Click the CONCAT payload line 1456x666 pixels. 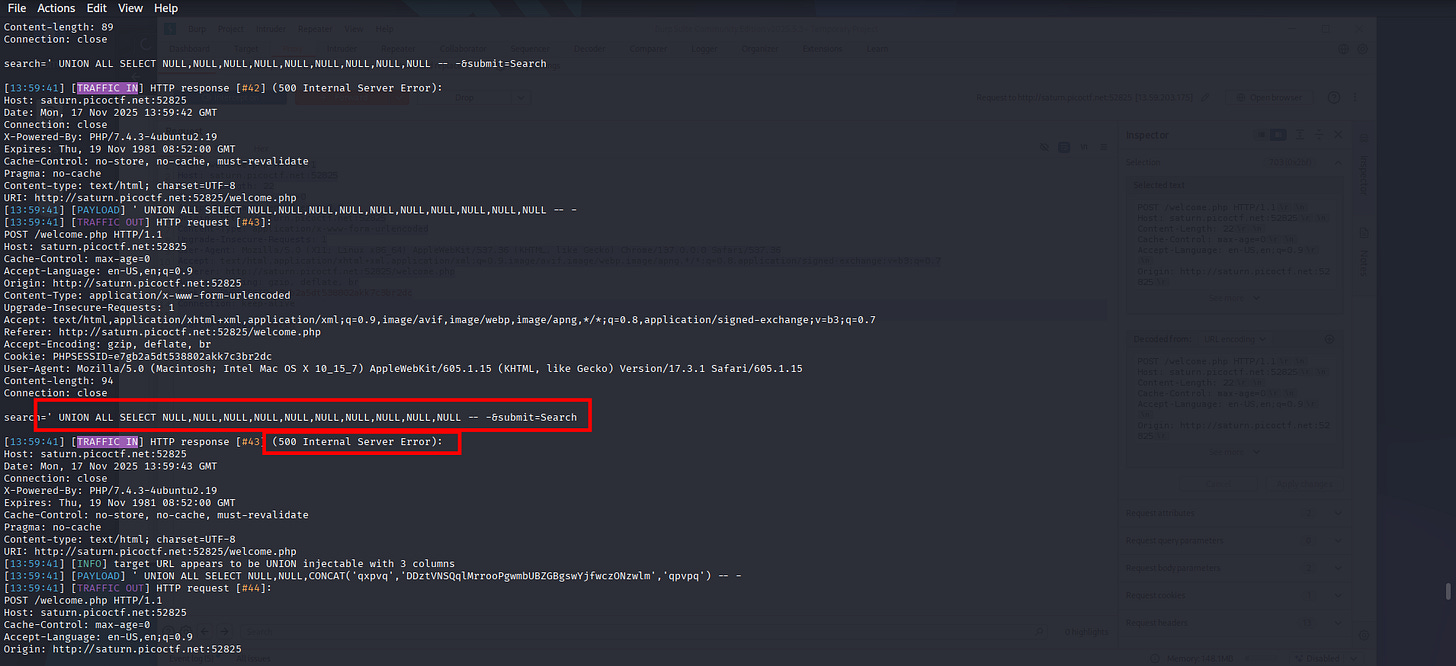(372, 576)
